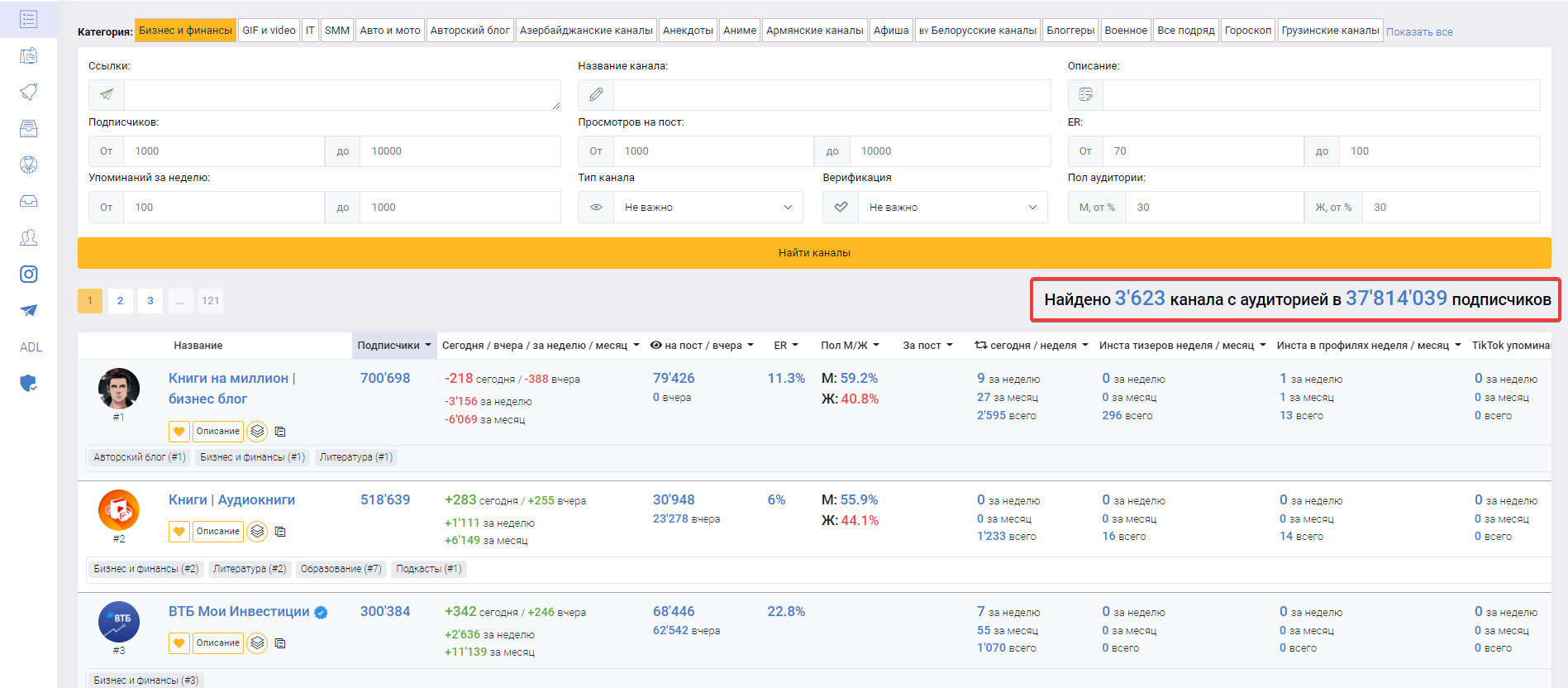Click the Telegram paper plane sidebar icon
Image resolution: width=1568 pixels, height=688 pixels.
[x=28, y=311]
